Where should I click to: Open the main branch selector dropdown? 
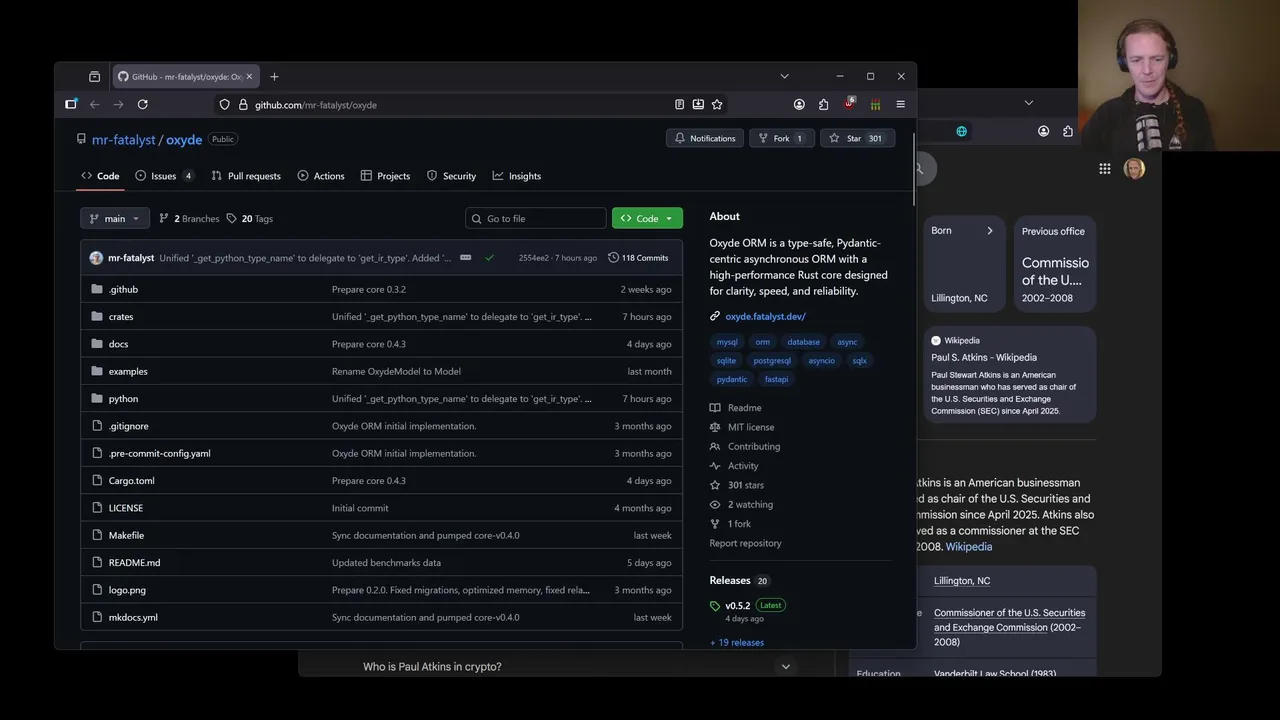115,218
